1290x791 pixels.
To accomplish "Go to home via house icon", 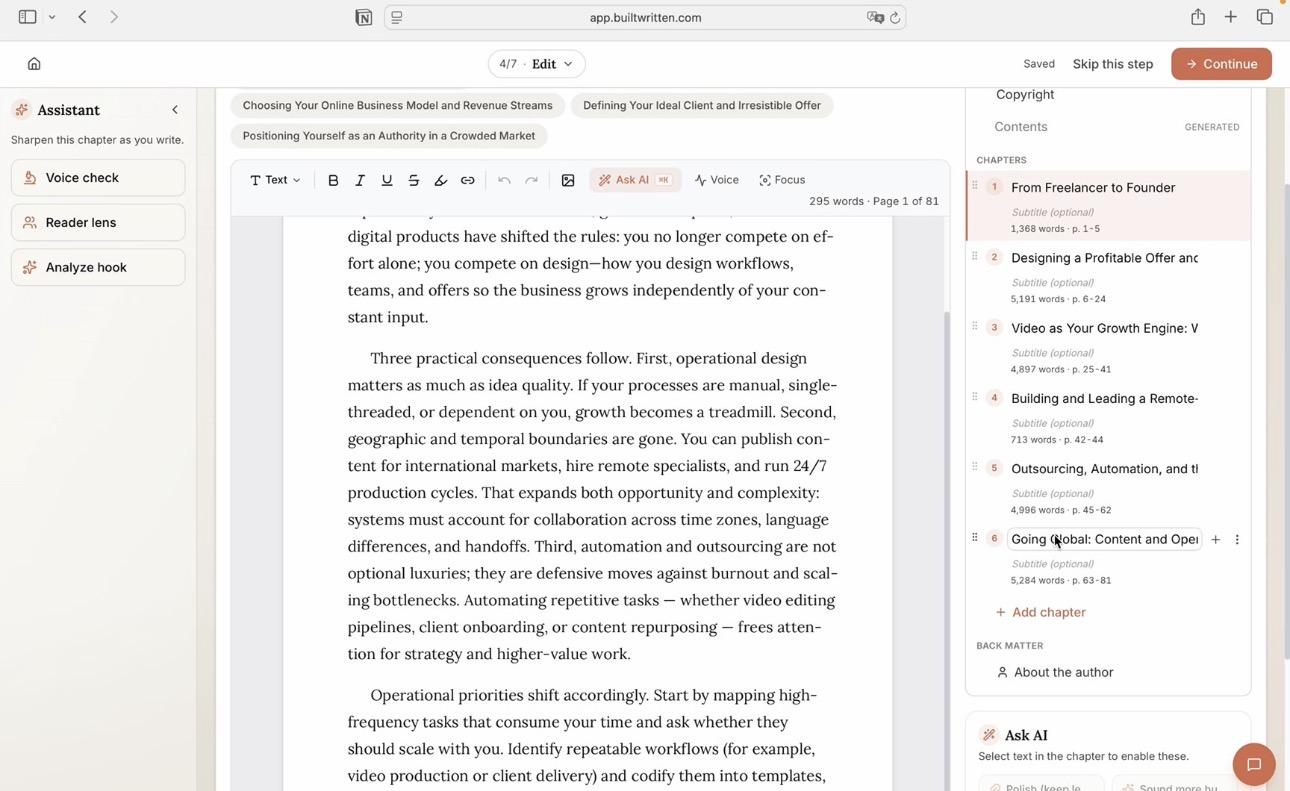I will coord(34,64).
